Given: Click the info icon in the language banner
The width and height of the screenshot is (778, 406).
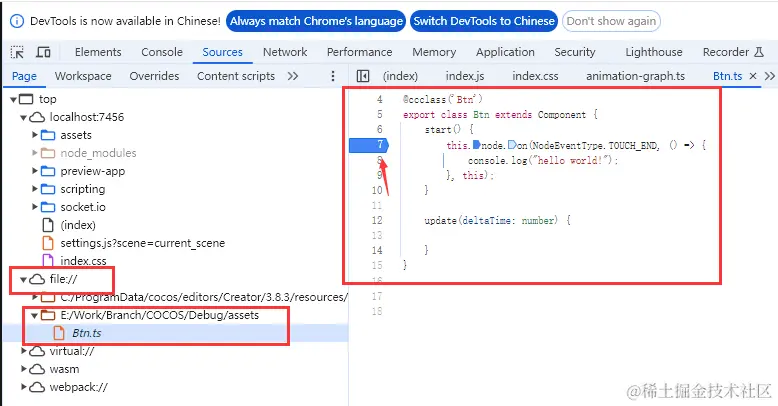Looking at the screenshot, I should point(17,21).
